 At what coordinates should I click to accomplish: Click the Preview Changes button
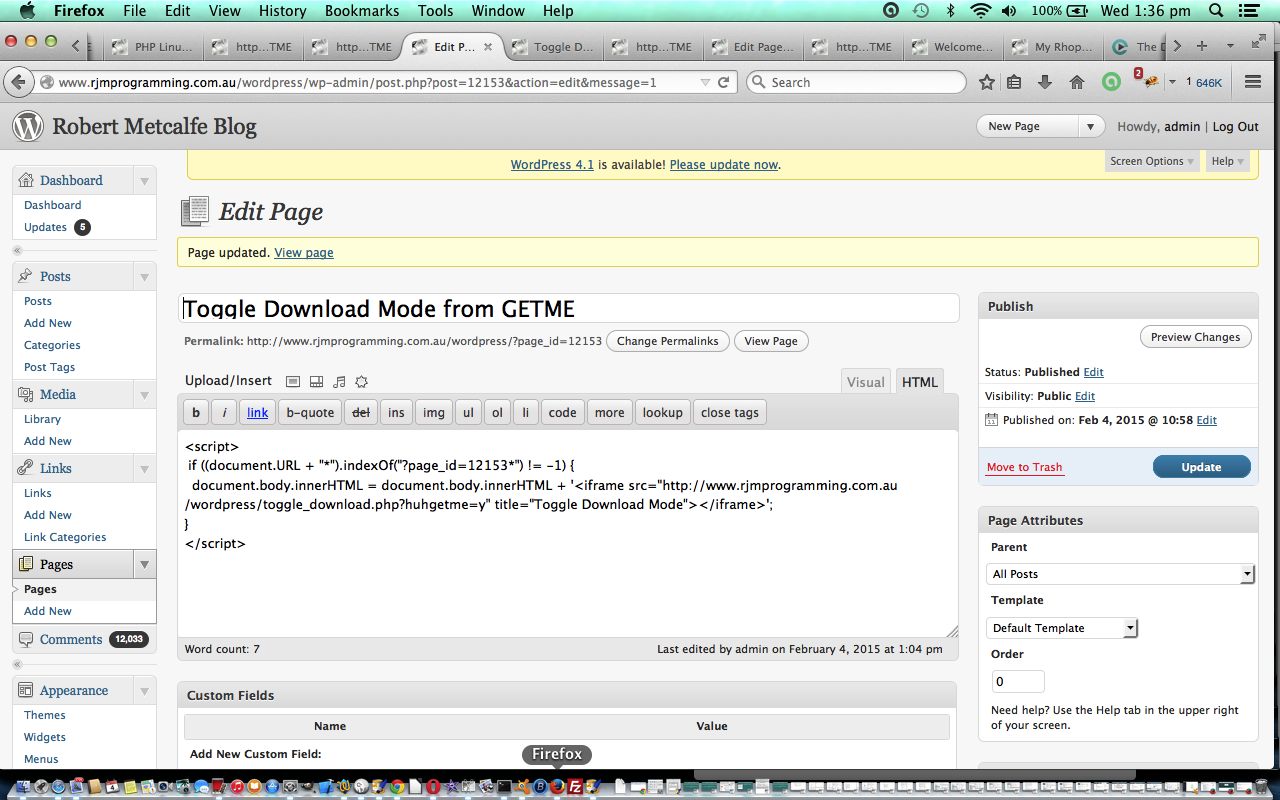(x=1195, y=337)
